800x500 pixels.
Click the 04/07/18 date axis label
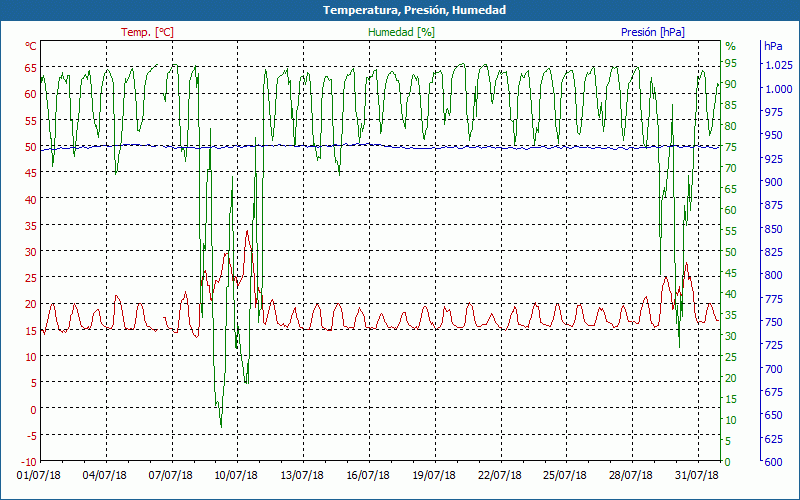tap(105, 475)
